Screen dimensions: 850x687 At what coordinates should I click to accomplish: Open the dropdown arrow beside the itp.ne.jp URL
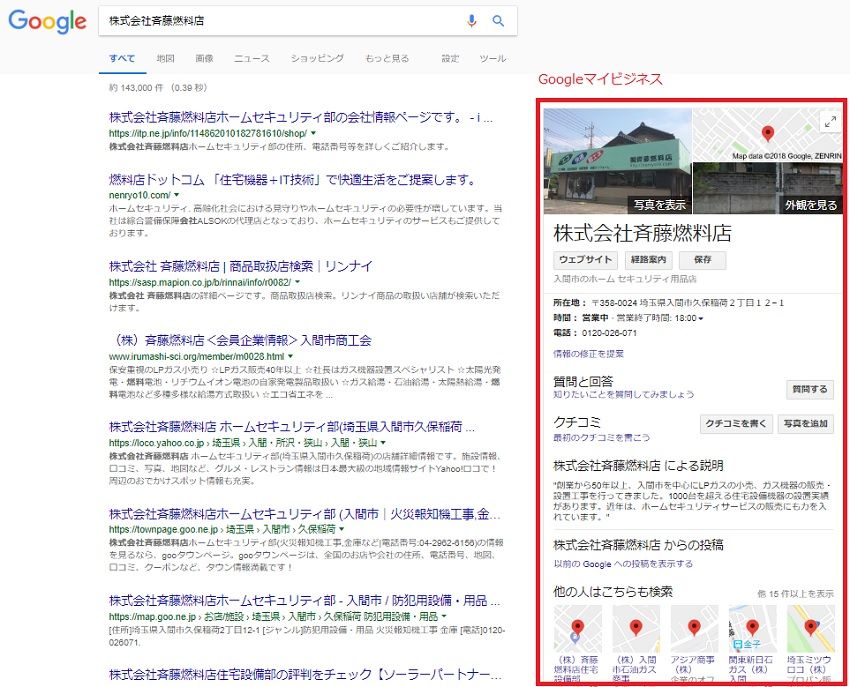click(x=313, y=133)
